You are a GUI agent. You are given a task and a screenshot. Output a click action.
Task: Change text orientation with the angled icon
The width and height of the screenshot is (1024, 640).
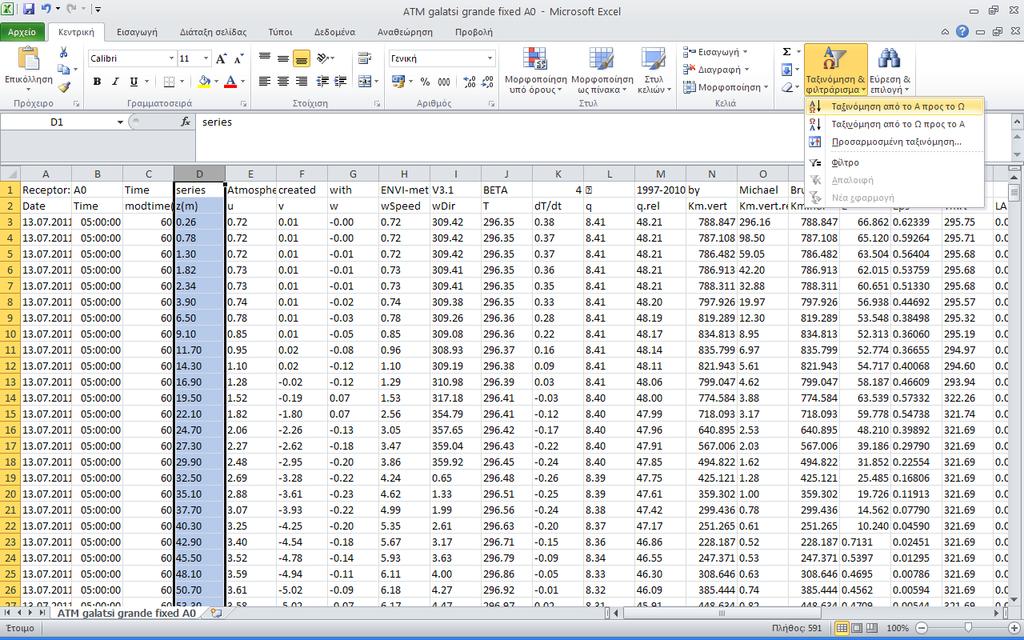pyautogui.click(x=322, y=59)
